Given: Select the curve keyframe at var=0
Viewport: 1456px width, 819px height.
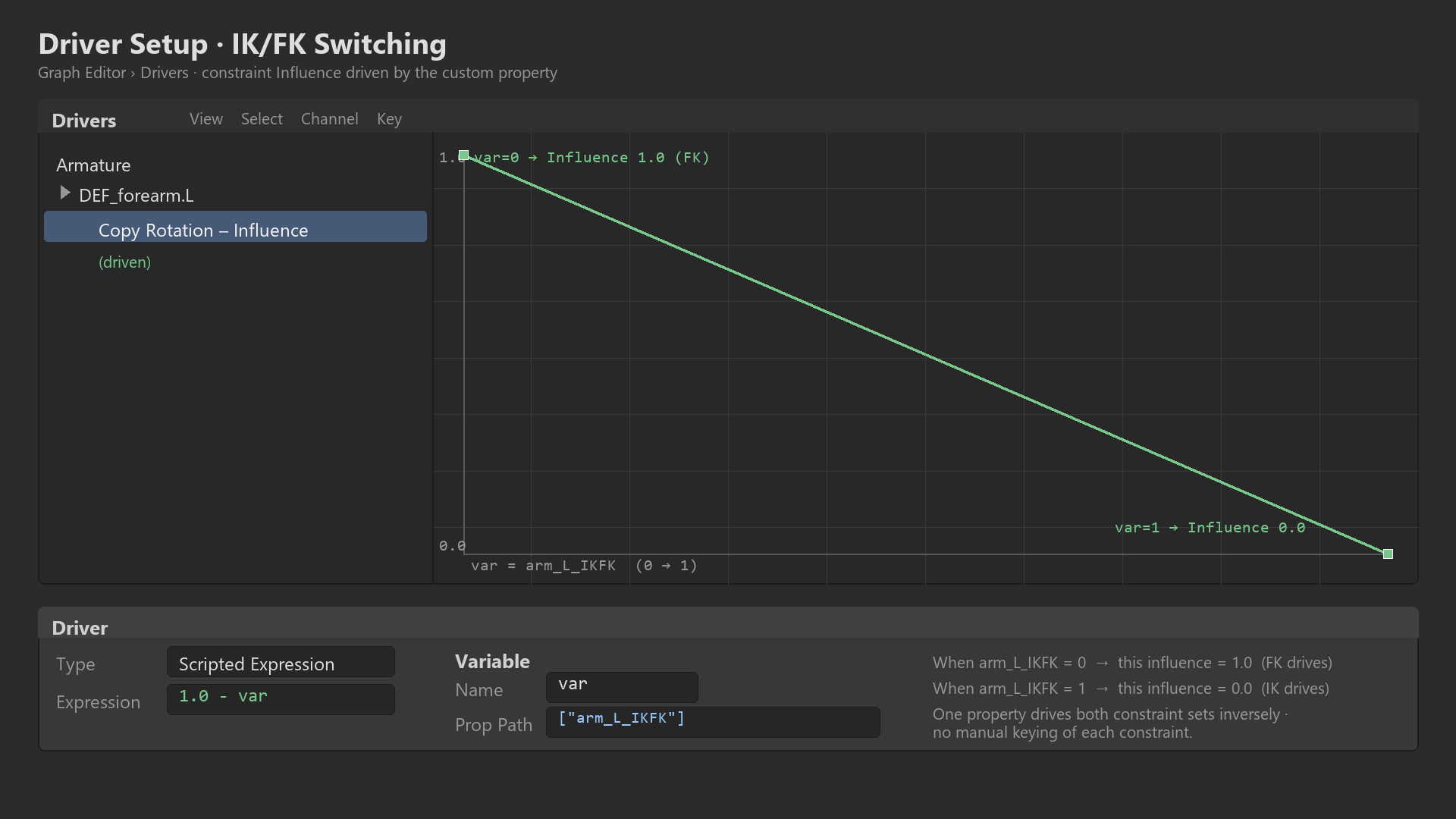Looking at the screenshot, I should [463, 155].
